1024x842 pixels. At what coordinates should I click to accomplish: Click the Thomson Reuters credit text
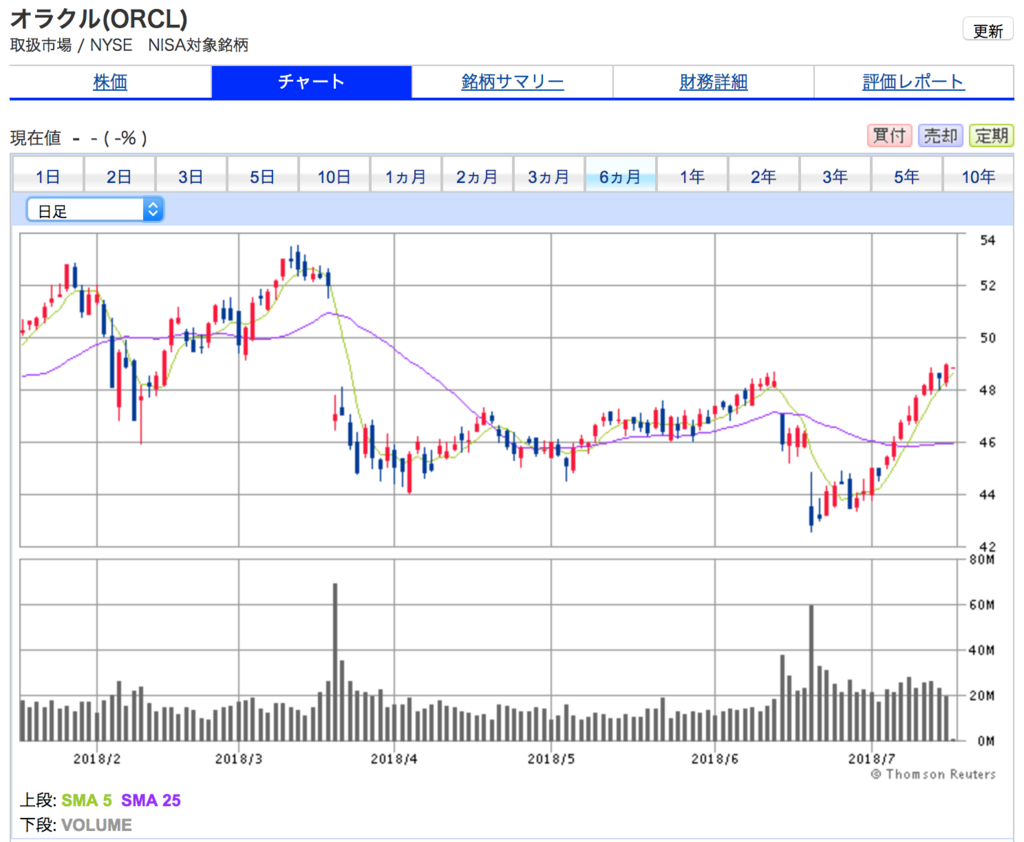[x=934, y=773]
